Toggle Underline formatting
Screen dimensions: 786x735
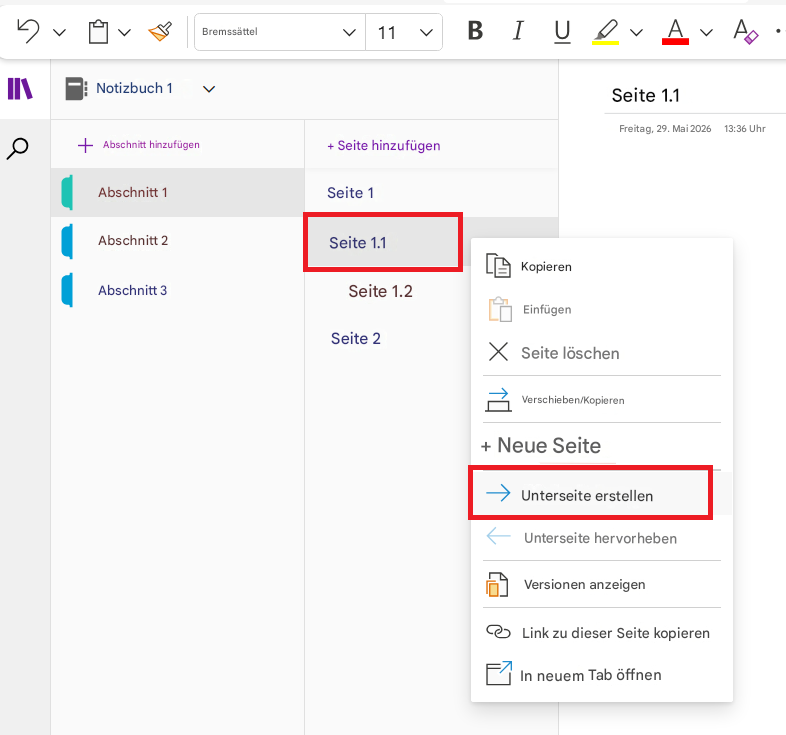pyautogui.click(x=562, y=32)
